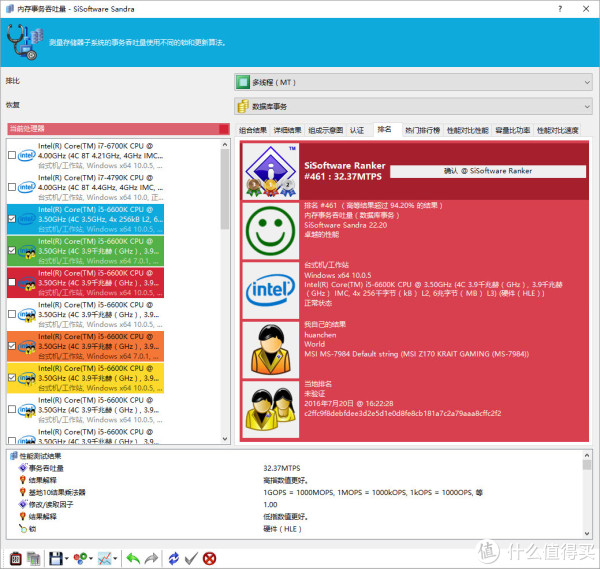Click the results panel scrollbar thumb
Image resolution: width=600 pixels, height=569 pixels.
tap(587, 465)
